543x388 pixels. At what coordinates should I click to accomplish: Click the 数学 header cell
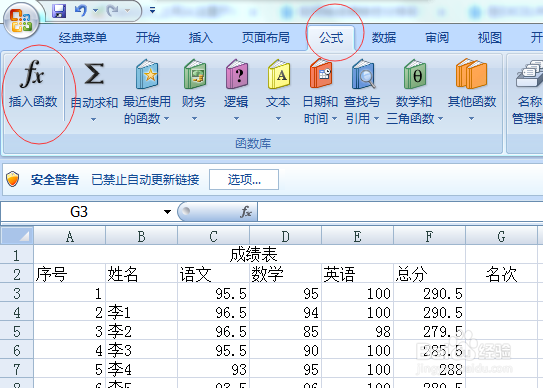coord(285,274)
